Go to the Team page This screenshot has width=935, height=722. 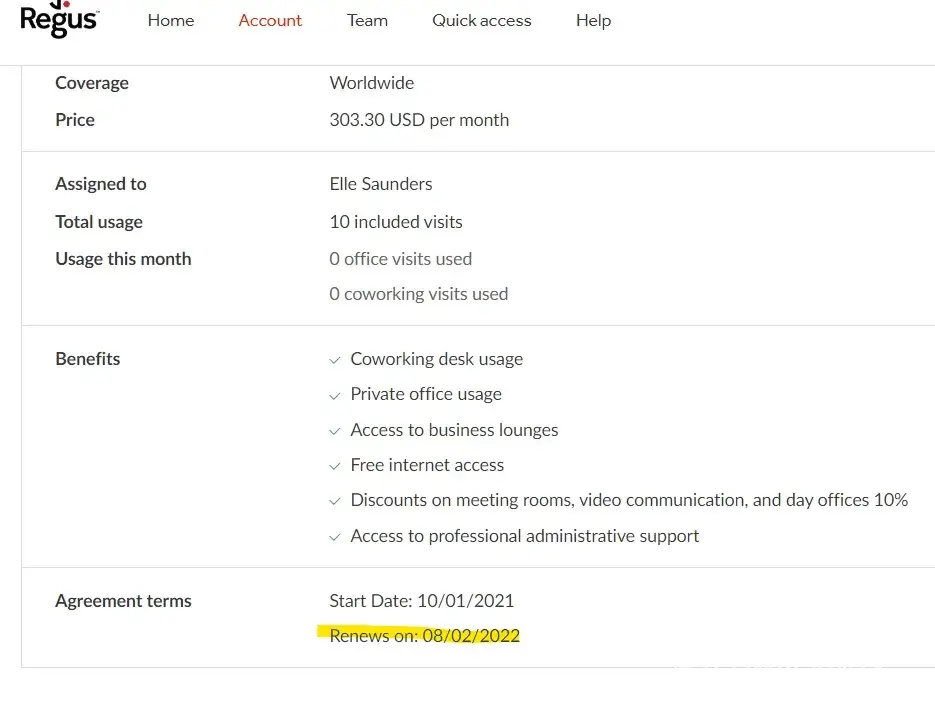tap(367, 20)
